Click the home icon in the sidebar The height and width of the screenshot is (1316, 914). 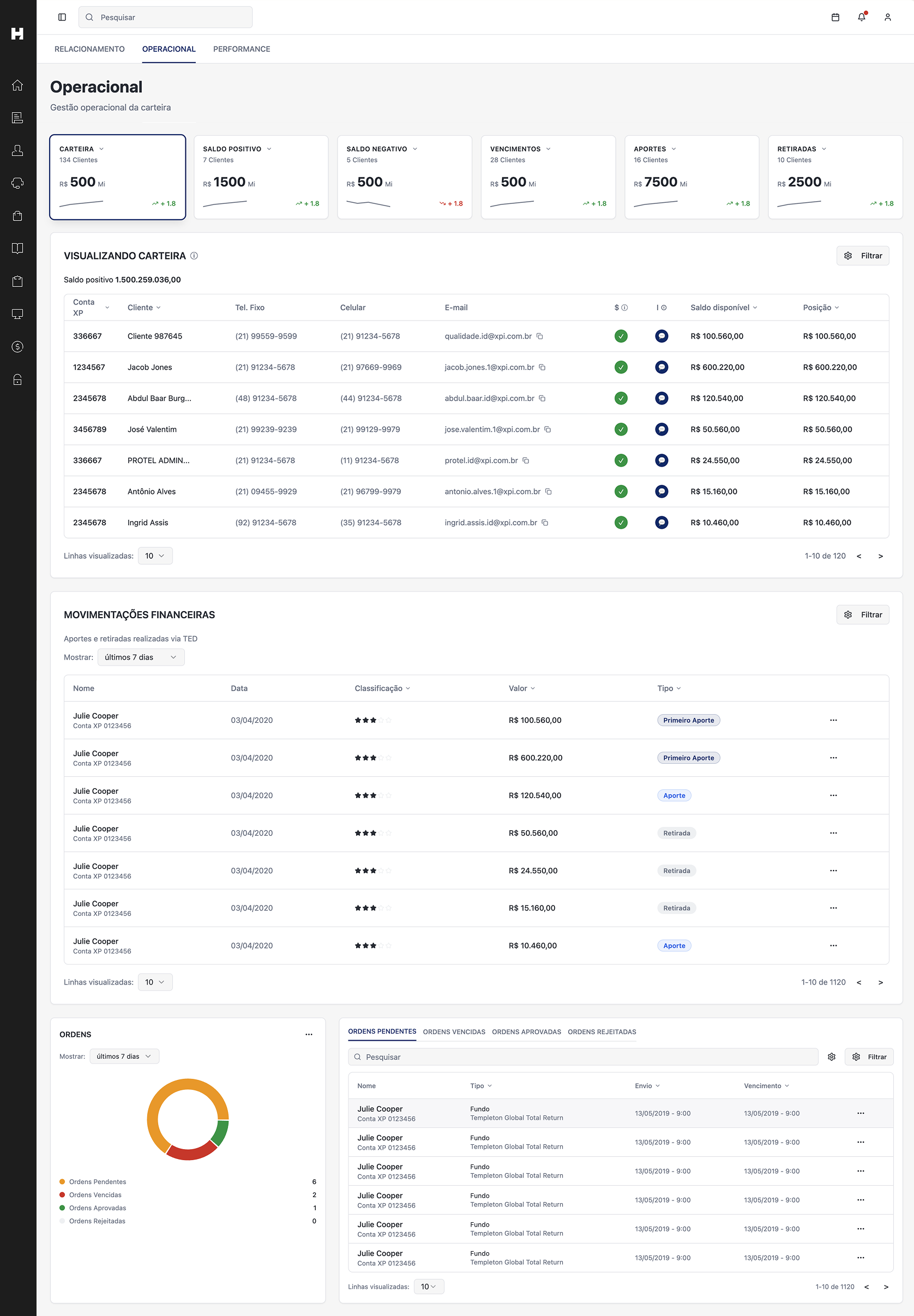(18, 85)
